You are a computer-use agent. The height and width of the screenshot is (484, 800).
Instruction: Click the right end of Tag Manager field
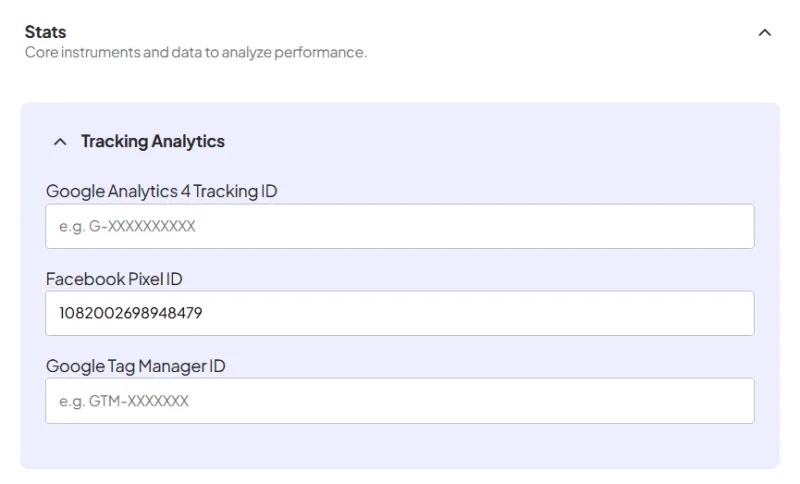tap(730, 401)
